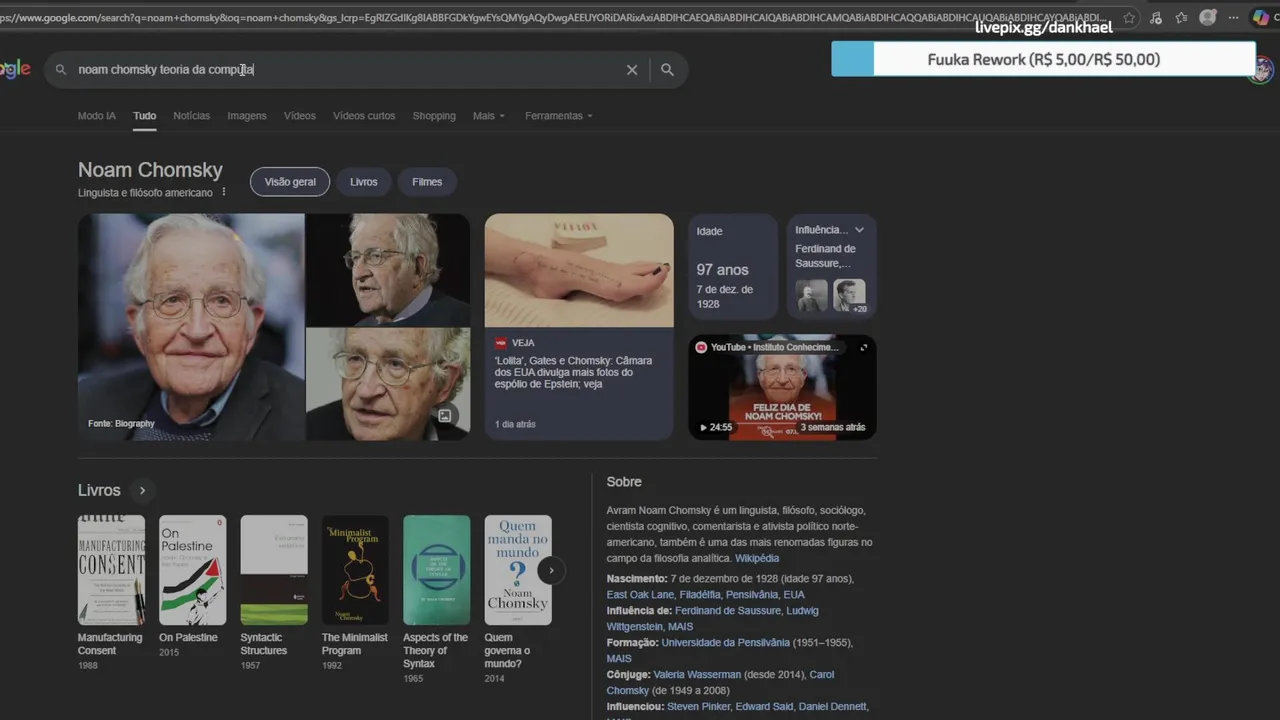Click the image gallery icon on Chomsky photos

(x=445, y=416)
